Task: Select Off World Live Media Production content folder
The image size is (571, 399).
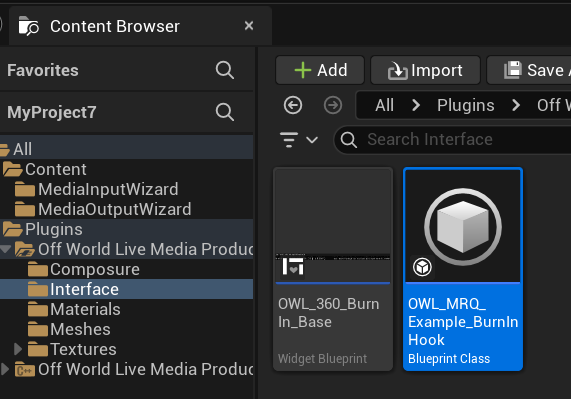Action: (126, 249)
